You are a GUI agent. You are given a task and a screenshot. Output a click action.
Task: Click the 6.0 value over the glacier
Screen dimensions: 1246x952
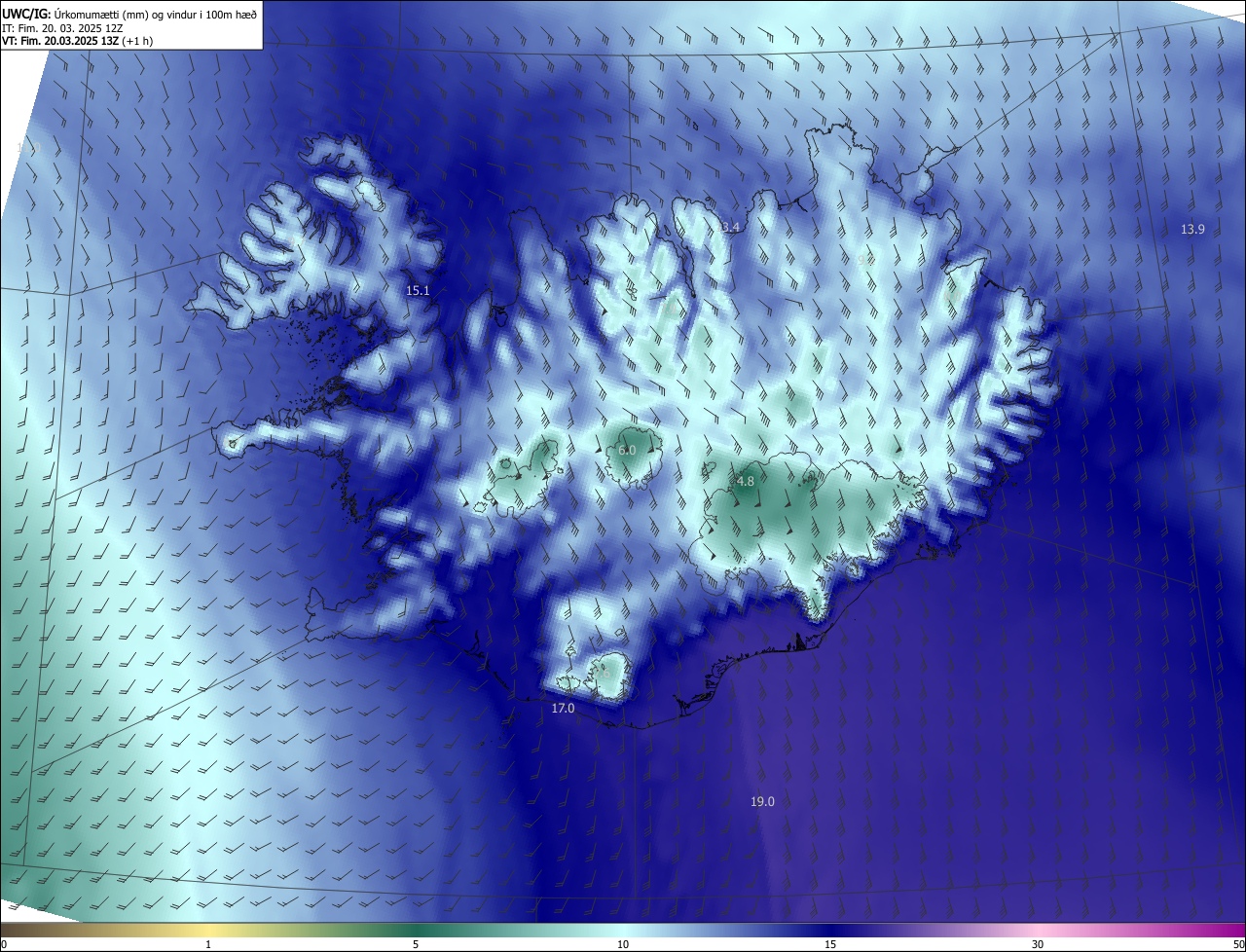pos(627,450)
